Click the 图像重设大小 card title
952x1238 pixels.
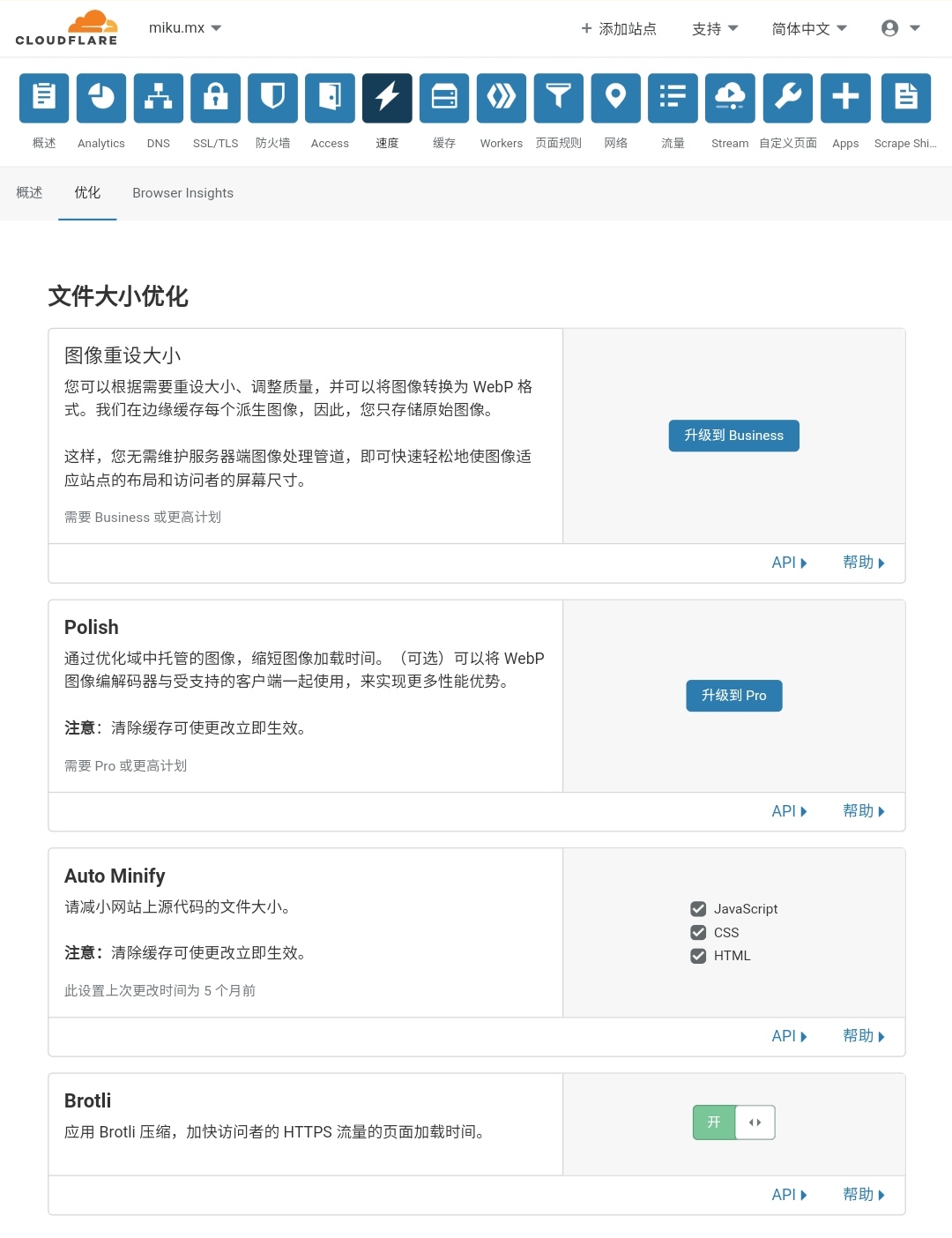(x=123, y=355)
